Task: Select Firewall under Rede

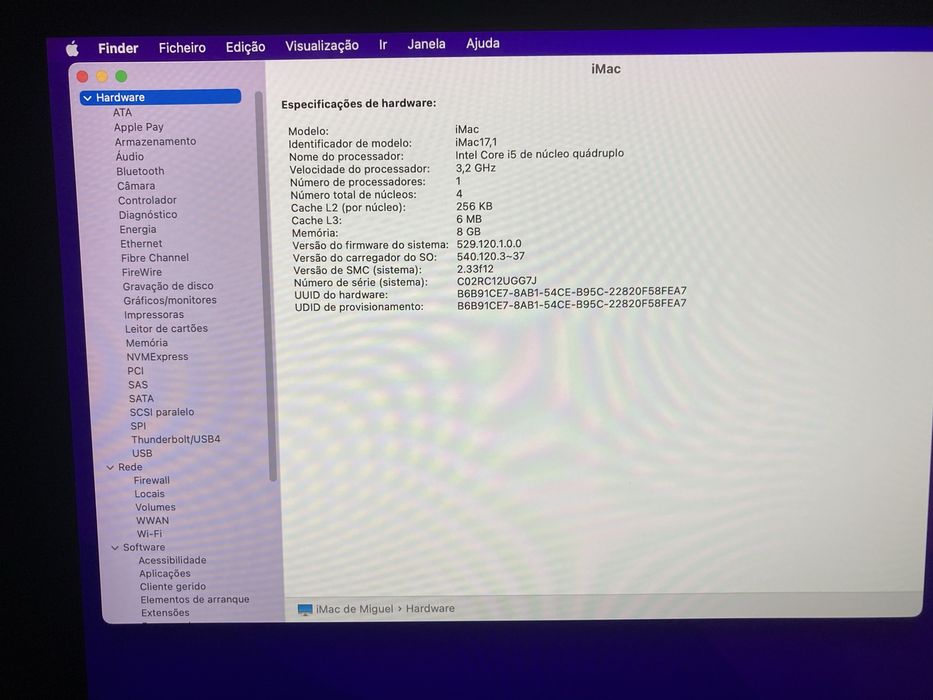Action: pos(152,481)
